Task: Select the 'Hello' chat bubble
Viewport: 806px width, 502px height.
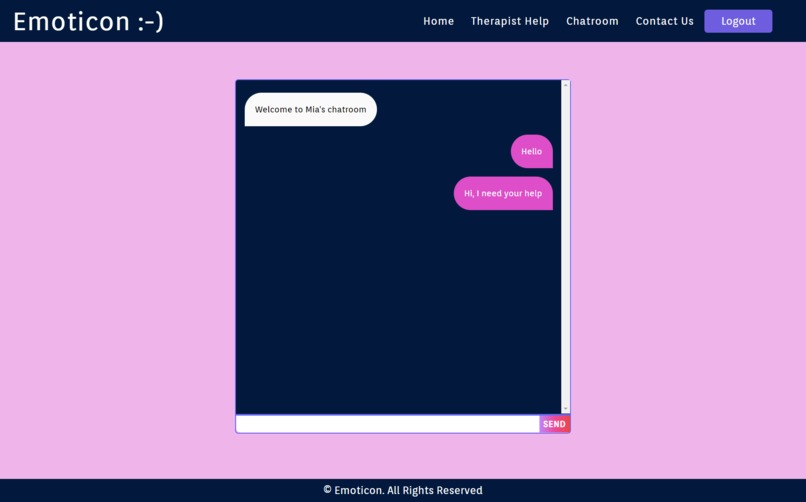Action: click(x=532, y=152)
